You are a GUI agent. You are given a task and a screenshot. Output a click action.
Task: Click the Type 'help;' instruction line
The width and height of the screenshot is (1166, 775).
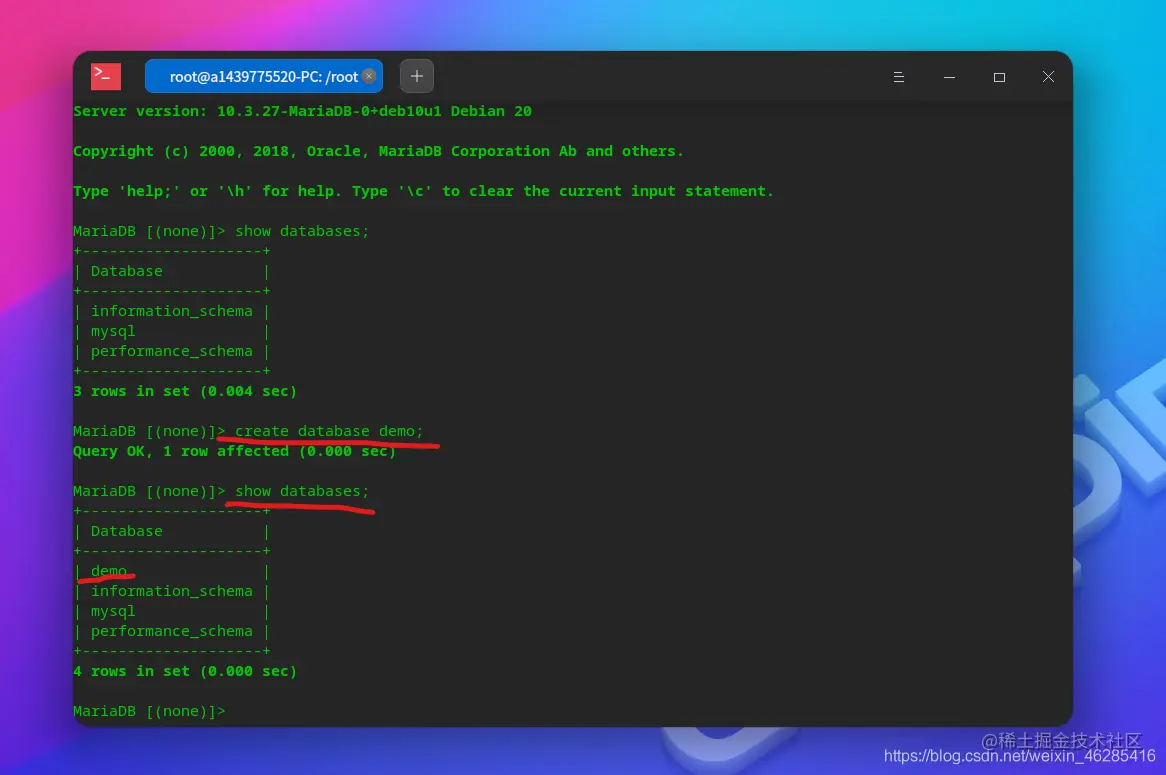click(423, 191)
